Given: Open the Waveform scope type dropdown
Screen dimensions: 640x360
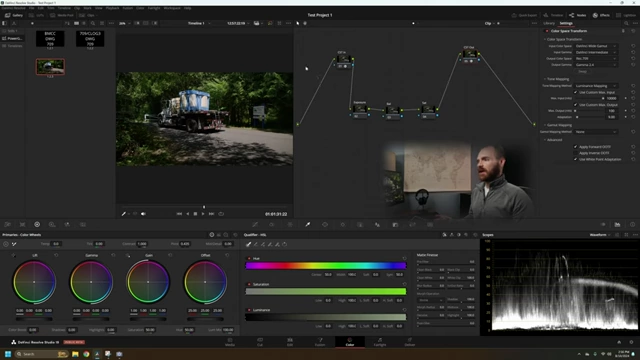Looking at the screenshot, I should click(x=600, y=235).
